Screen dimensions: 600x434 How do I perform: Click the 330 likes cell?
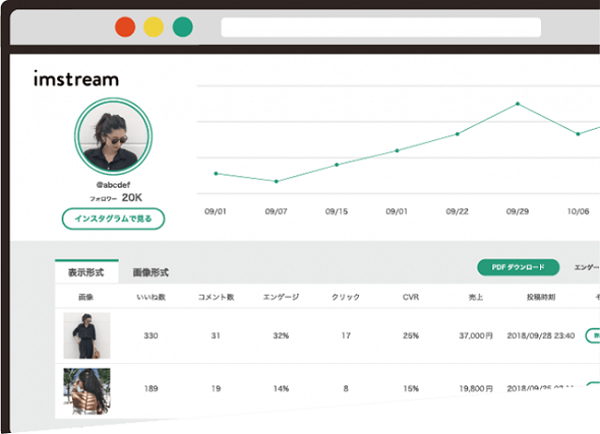[x=151, y=336]
